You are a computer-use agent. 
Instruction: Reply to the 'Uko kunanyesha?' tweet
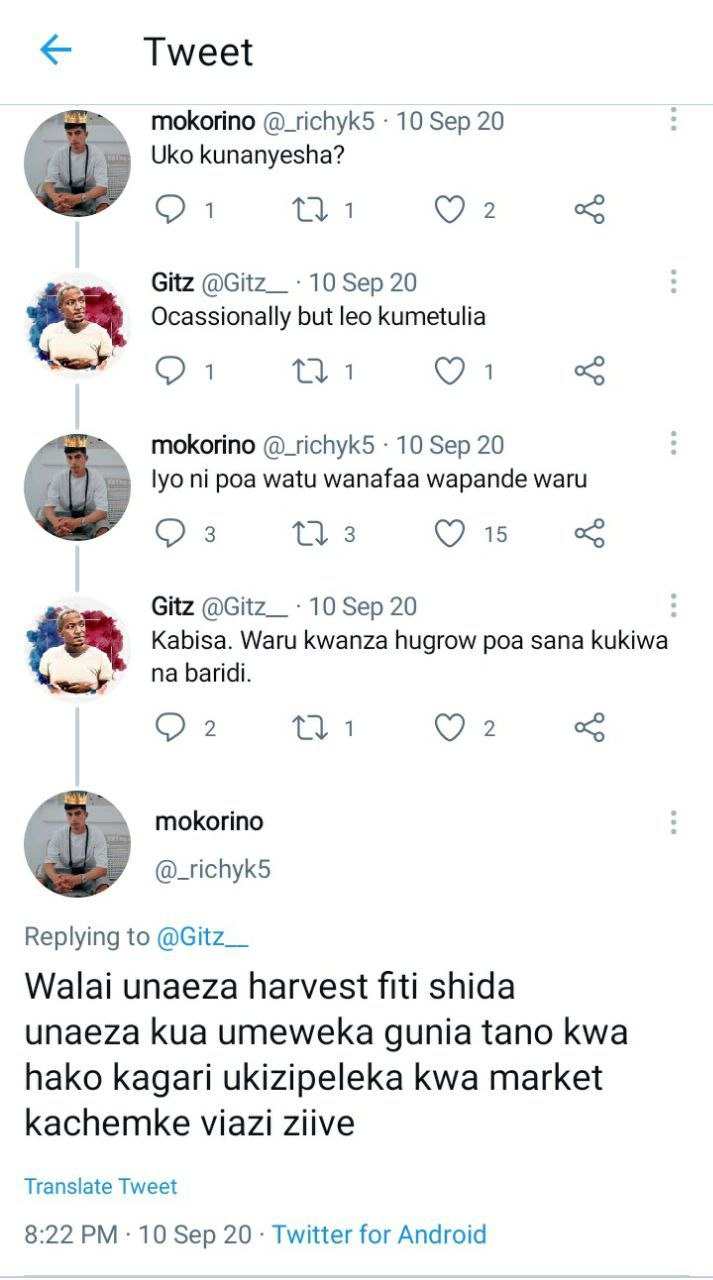172,210
